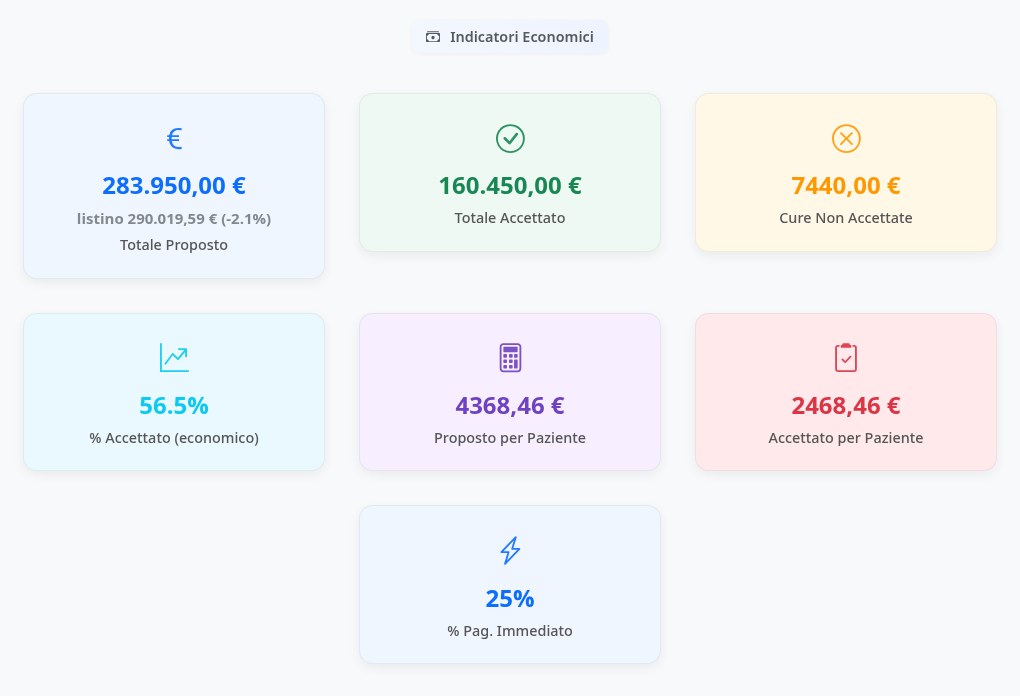Click the green checkmark circle icon

pyautogui.click(x=510, y=139)
